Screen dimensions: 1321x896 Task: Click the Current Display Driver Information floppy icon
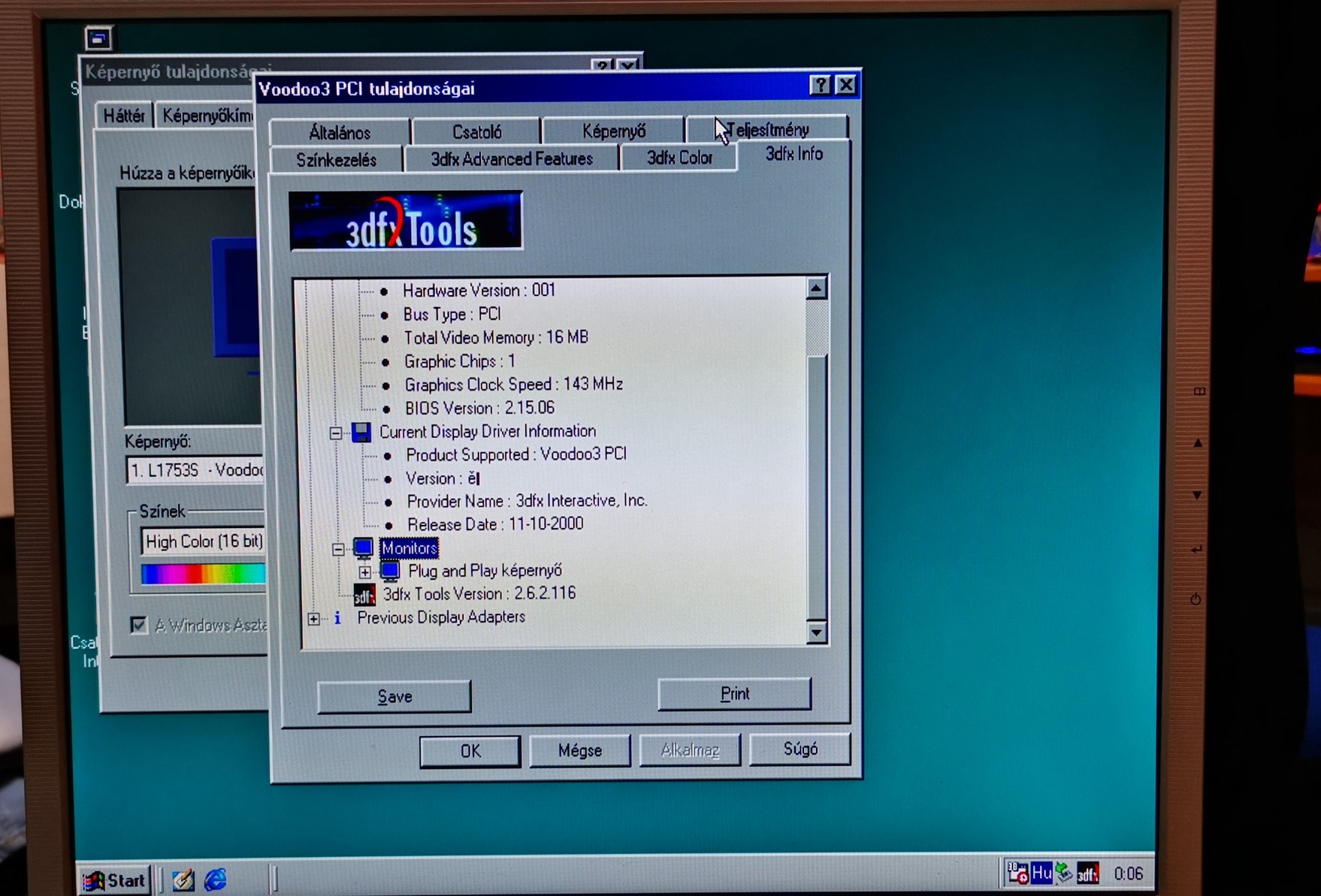tap(361, 432)
